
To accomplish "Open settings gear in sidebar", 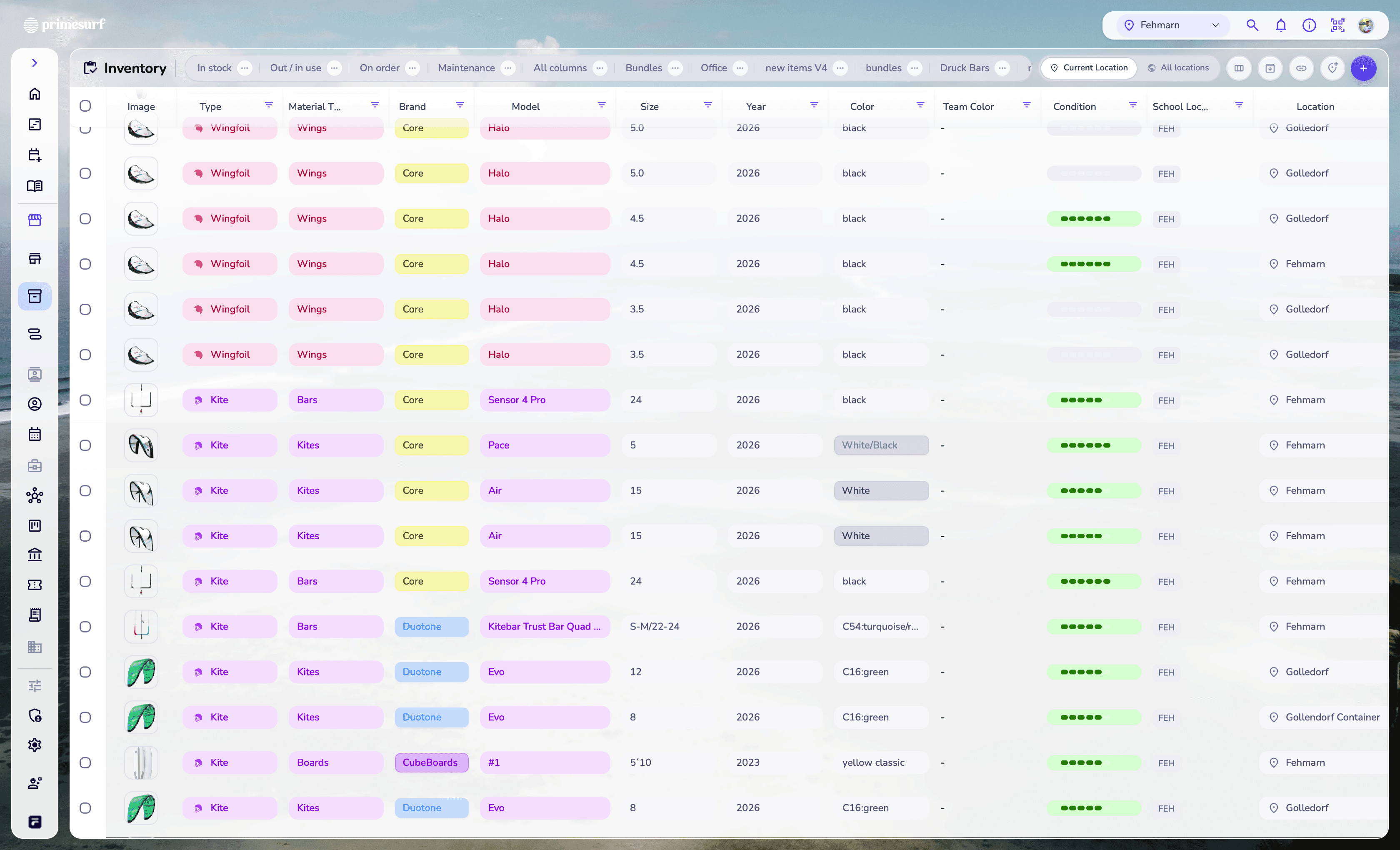I will (x=35, y=745).
